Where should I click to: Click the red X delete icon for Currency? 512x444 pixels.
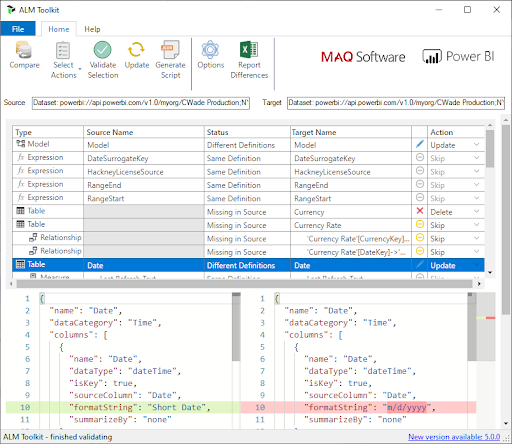click(x=420, y=211)
